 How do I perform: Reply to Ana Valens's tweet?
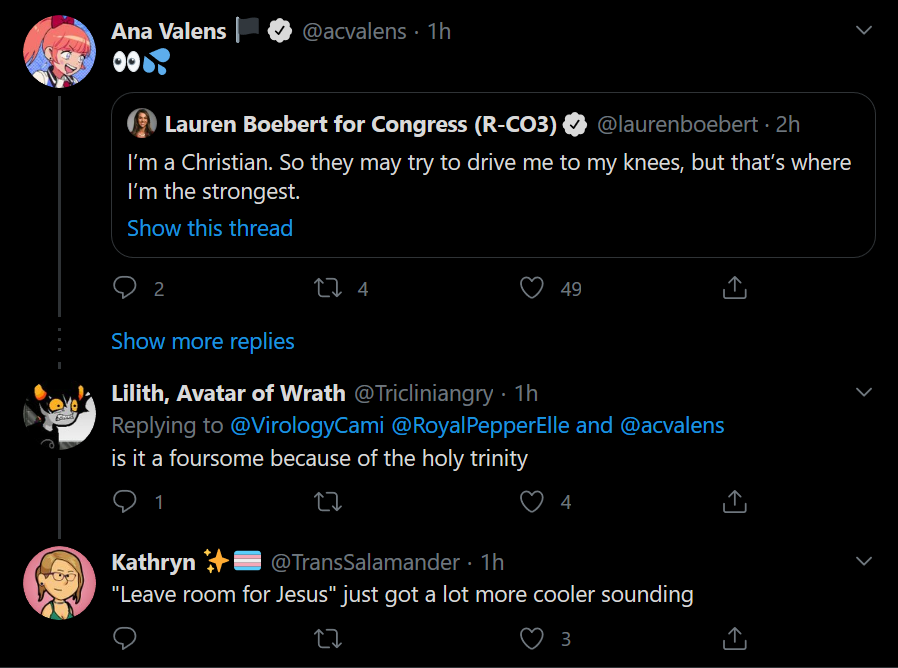125,288
